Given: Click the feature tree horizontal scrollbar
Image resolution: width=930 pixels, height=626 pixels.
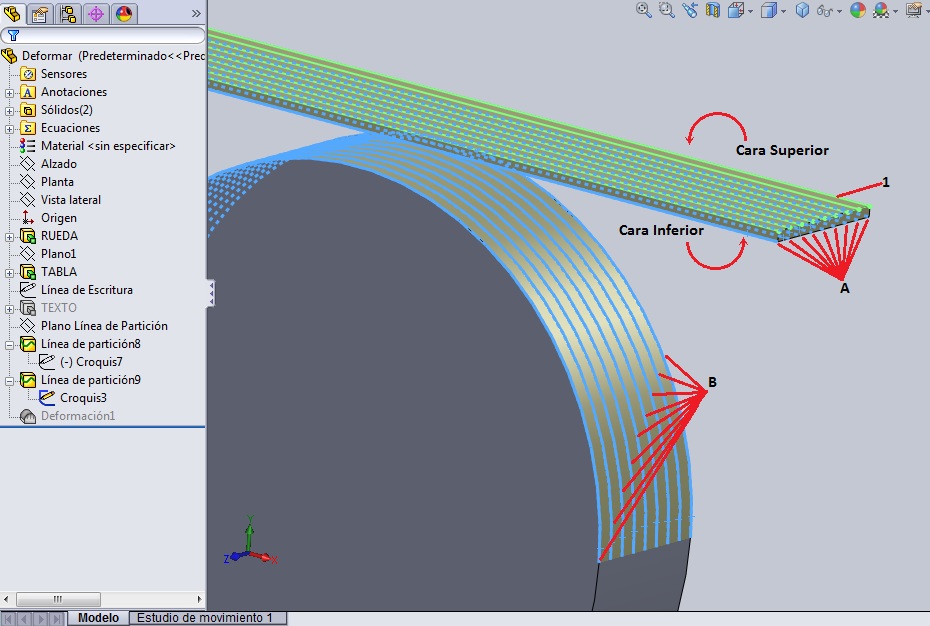Looking at the screenshot, I should click(100, 599).
